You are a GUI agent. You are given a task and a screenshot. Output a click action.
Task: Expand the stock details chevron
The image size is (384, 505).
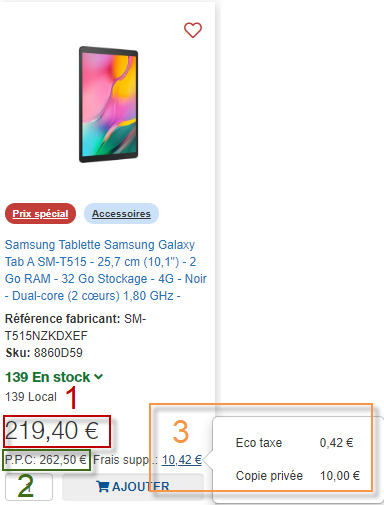[x=99, y=377]
